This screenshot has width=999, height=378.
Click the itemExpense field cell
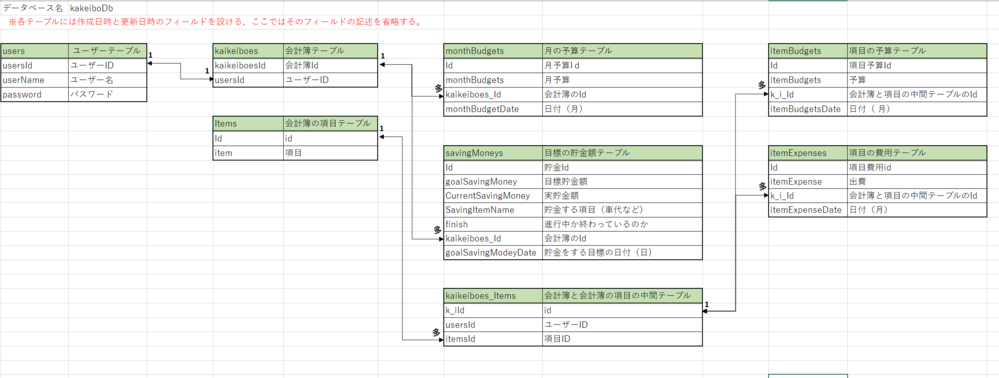(808, 182)
